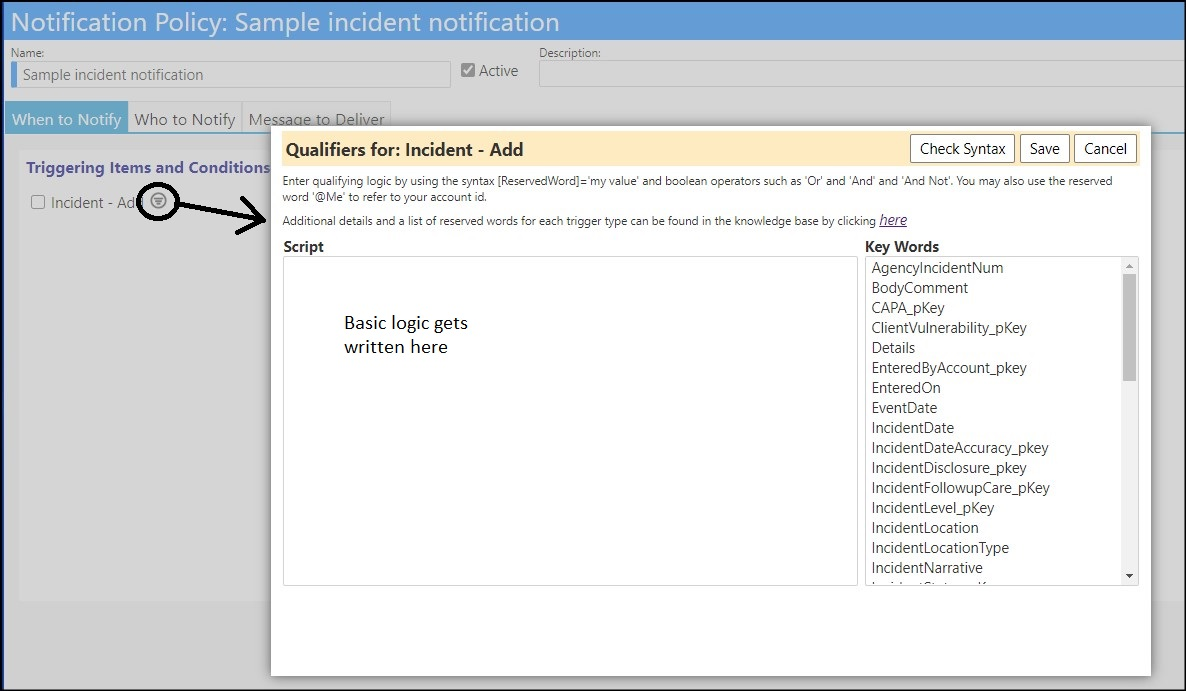Uncheck the Active checkbox
Screen dimensions: 1186x691
[468, 70]
